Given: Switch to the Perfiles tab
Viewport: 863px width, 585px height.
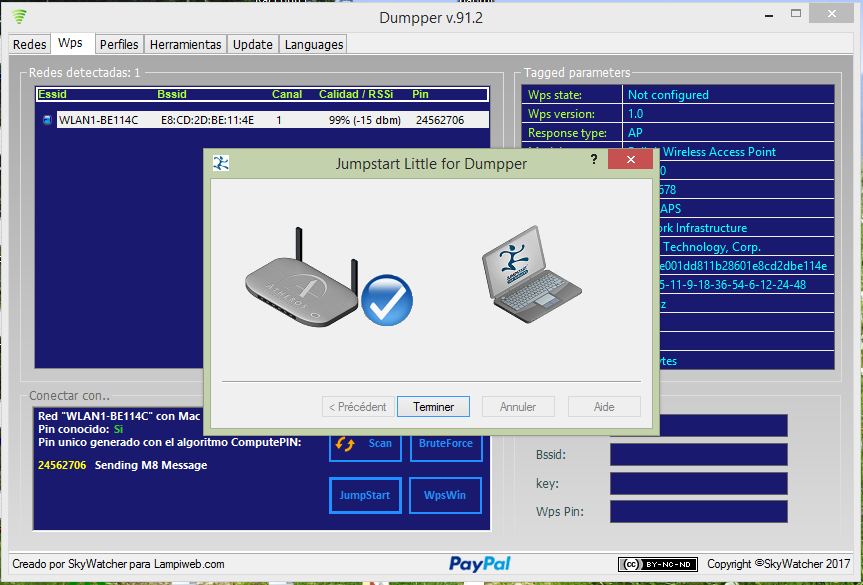Looking at the screenshot, I should tap(119, 45).
